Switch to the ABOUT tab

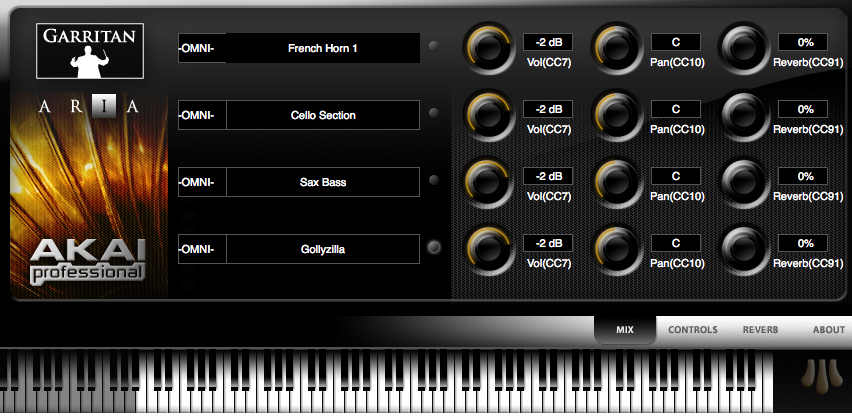point(829,330)
